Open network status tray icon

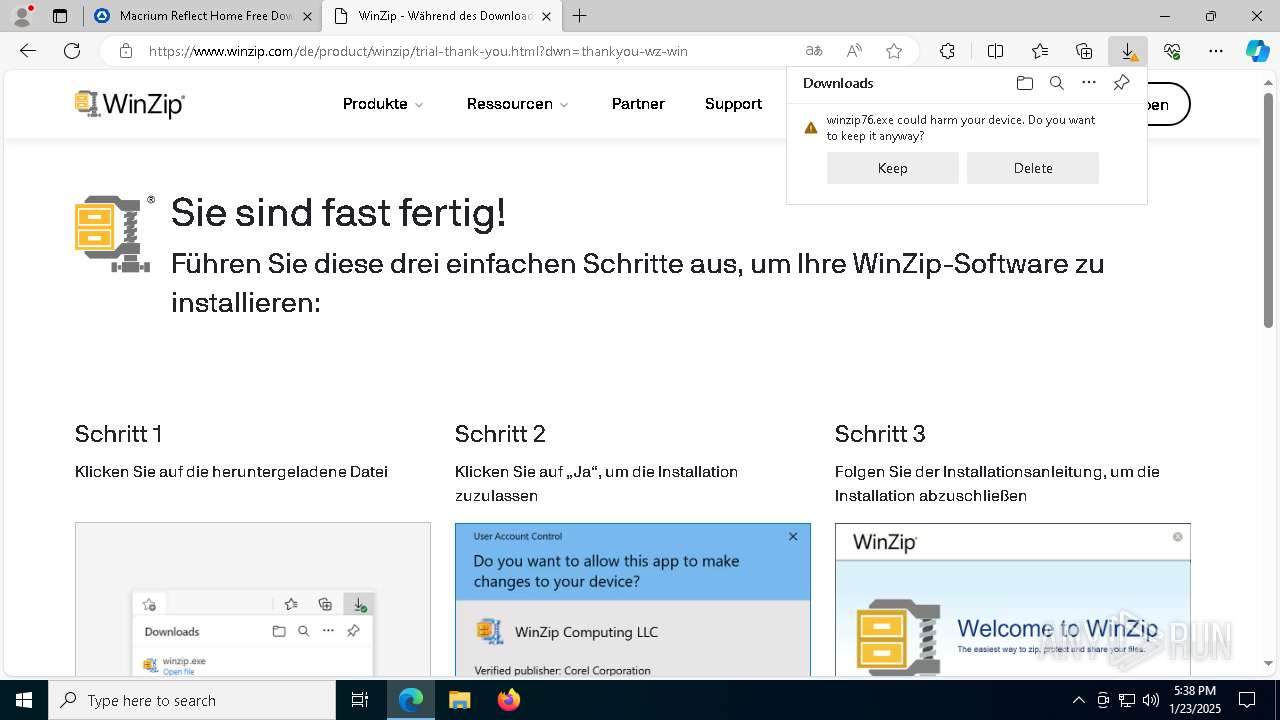[x=1127, y=700]
